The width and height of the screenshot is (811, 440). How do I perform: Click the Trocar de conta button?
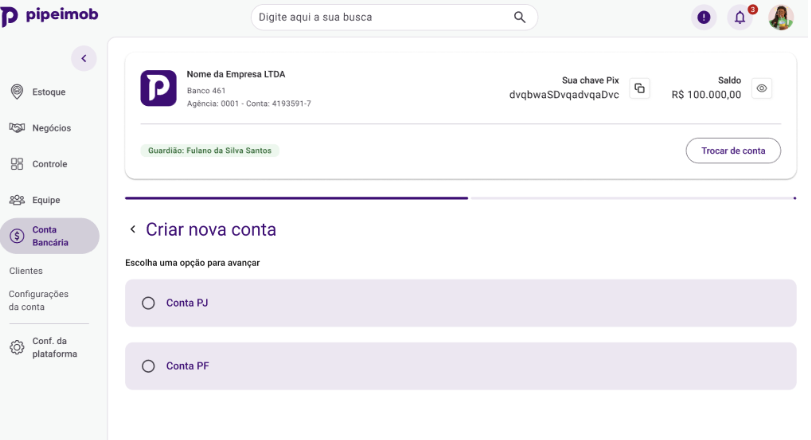point(733,151)
